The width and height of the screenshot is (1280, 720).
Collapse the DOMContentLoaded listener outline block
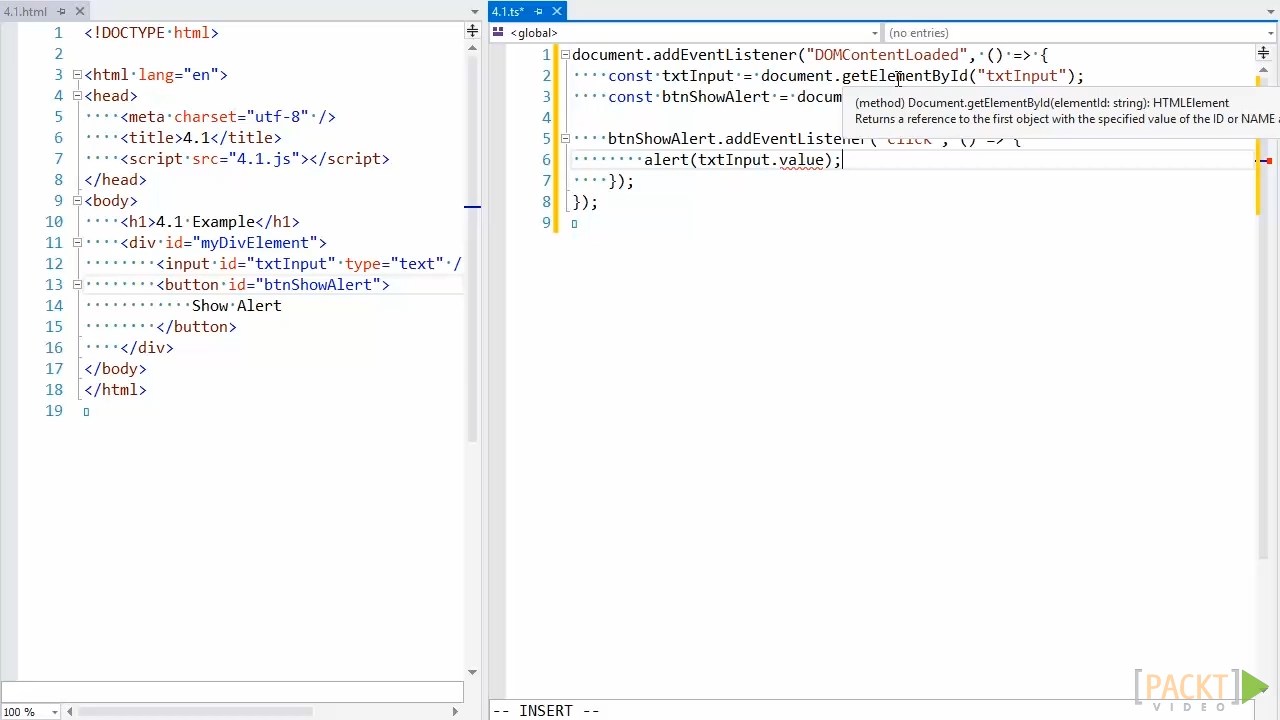click(565, 55)
